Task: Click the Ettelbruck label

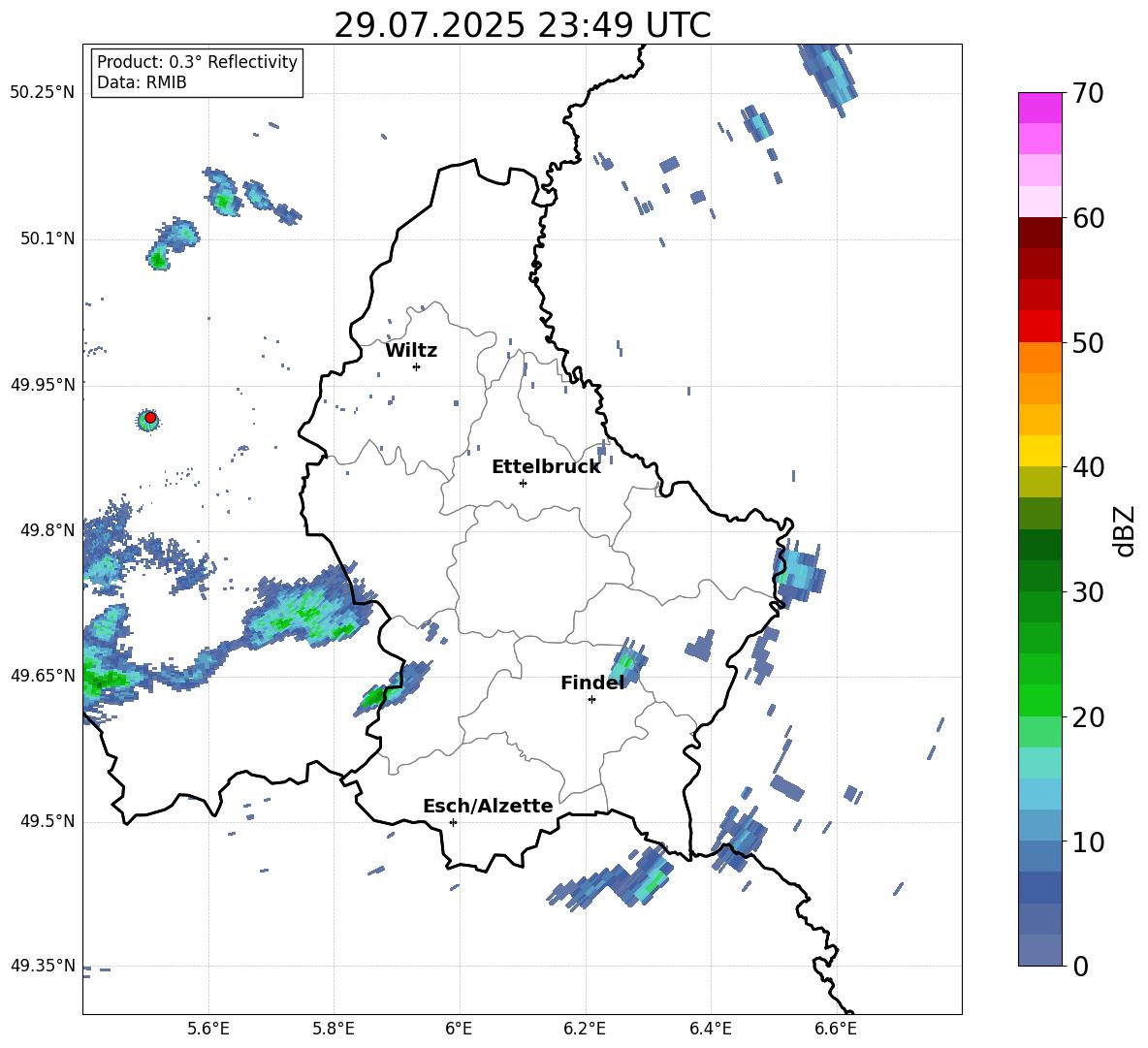Action: (x=546, y=467)
